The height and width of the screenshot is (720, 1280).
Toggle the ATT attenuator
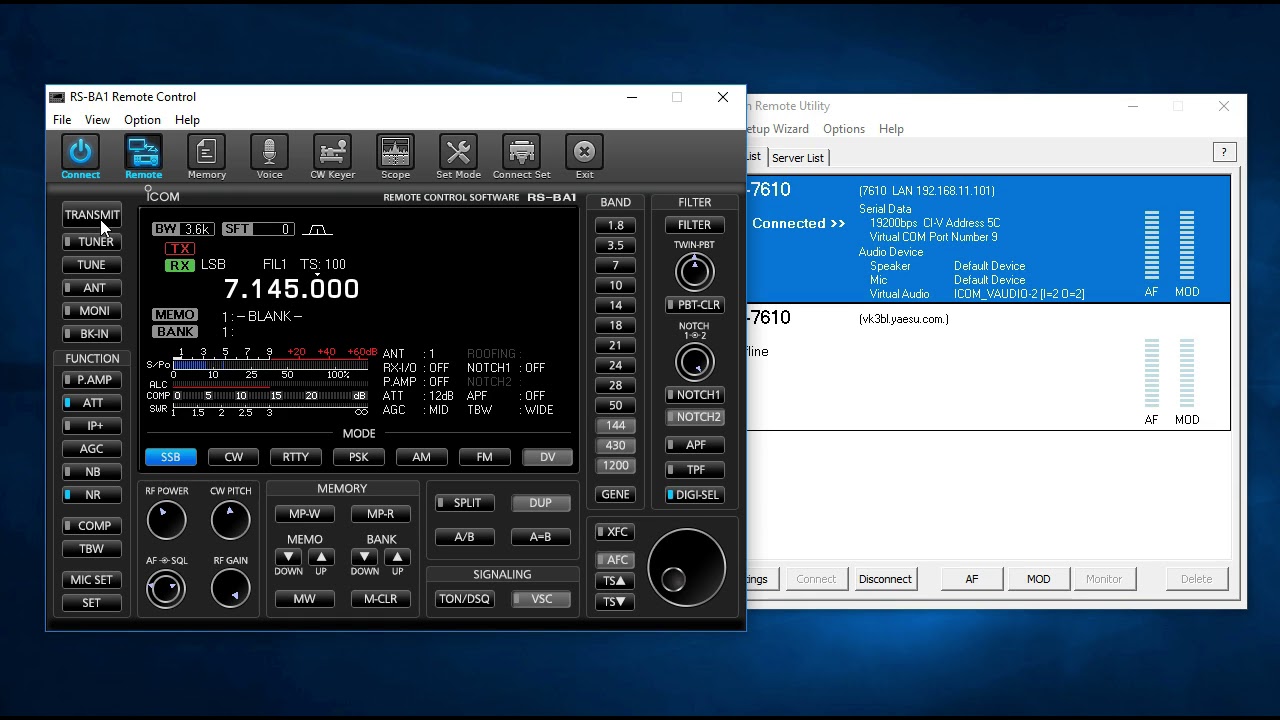(91, 403)
